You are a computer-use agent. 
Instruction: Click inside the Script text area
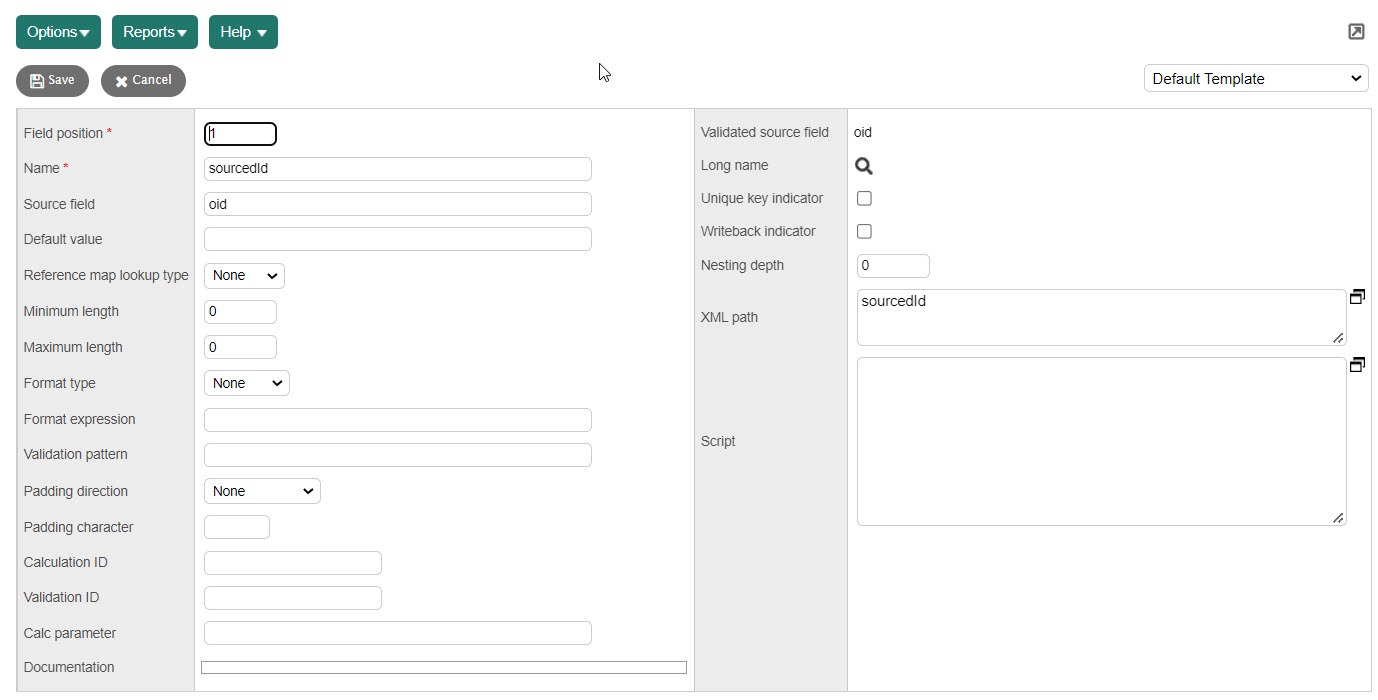pos(1100,441)
